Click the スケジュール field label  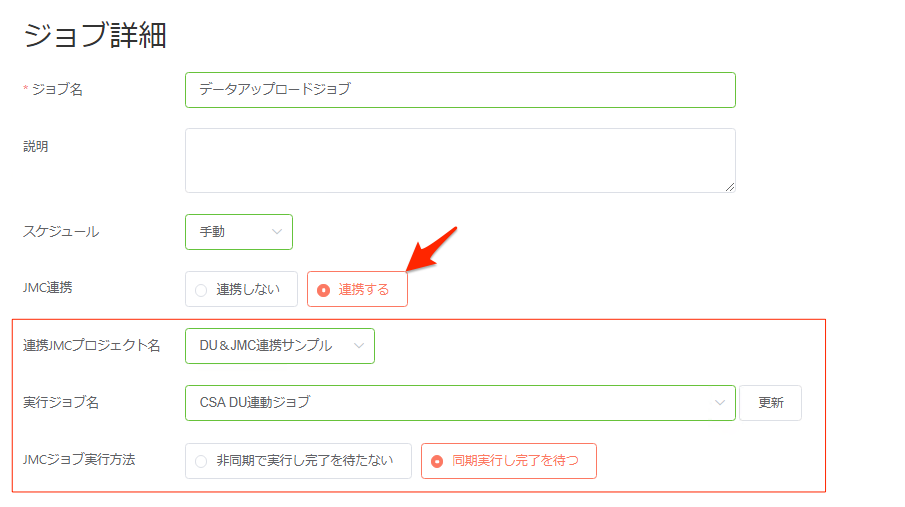tap(61, 231)
